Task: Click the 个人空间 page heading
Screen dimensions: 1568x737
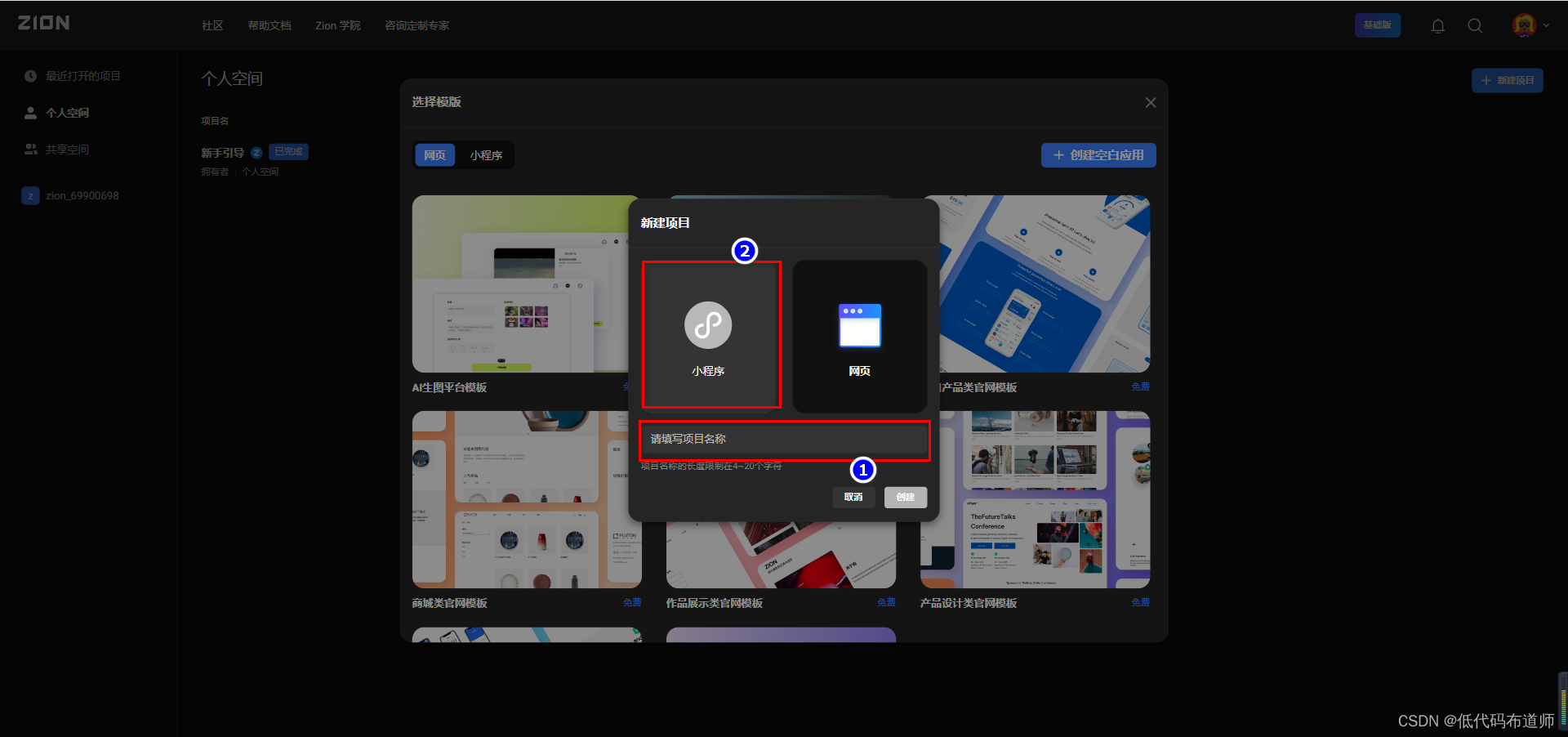Action: tap(232, 78)
